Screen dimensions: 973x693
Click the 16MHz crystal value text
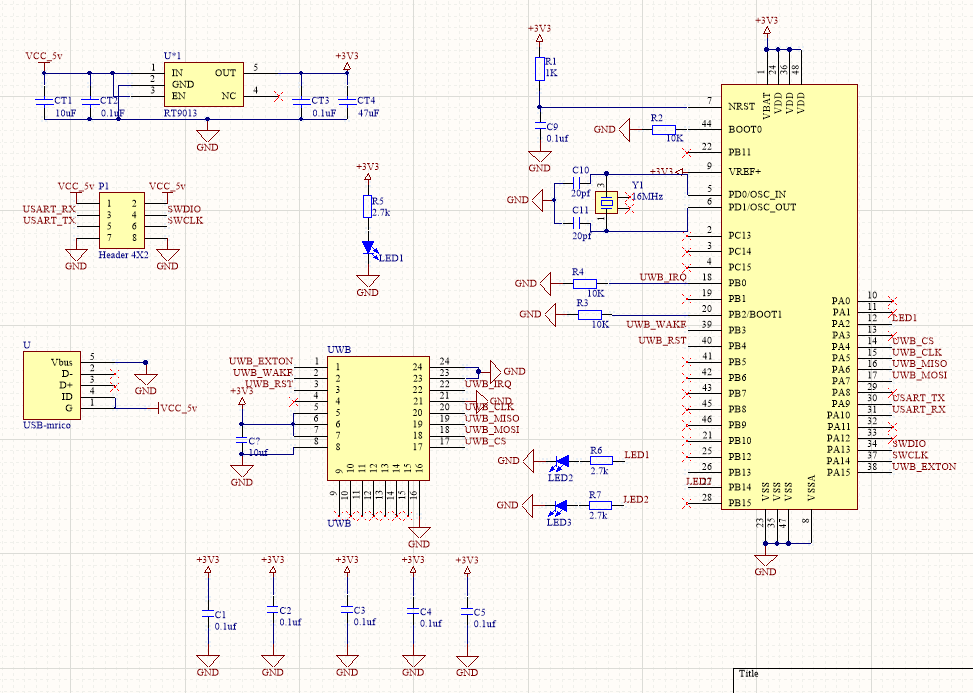point(647,197)
